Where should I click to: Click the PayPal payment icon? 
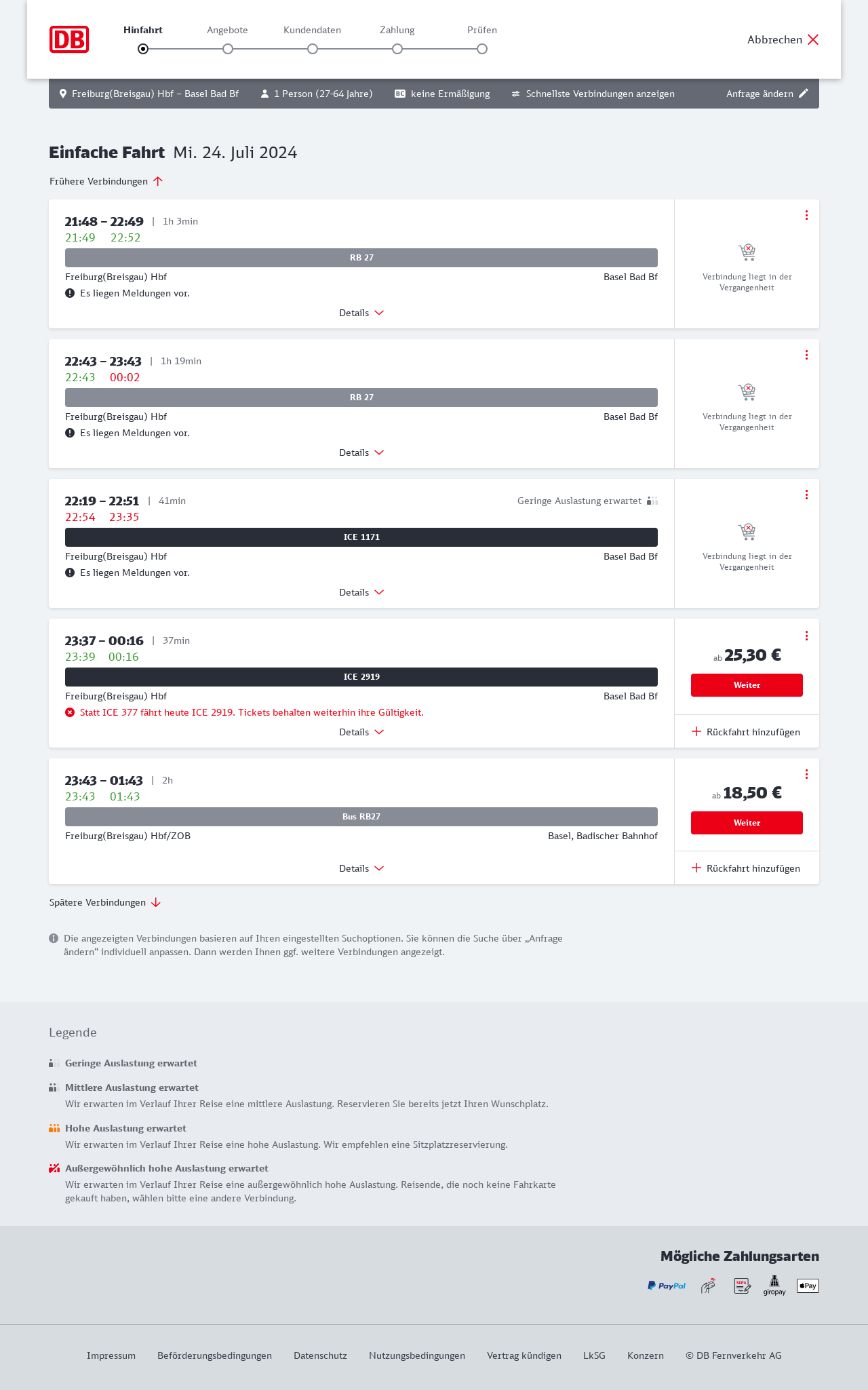pos(666,1286)
